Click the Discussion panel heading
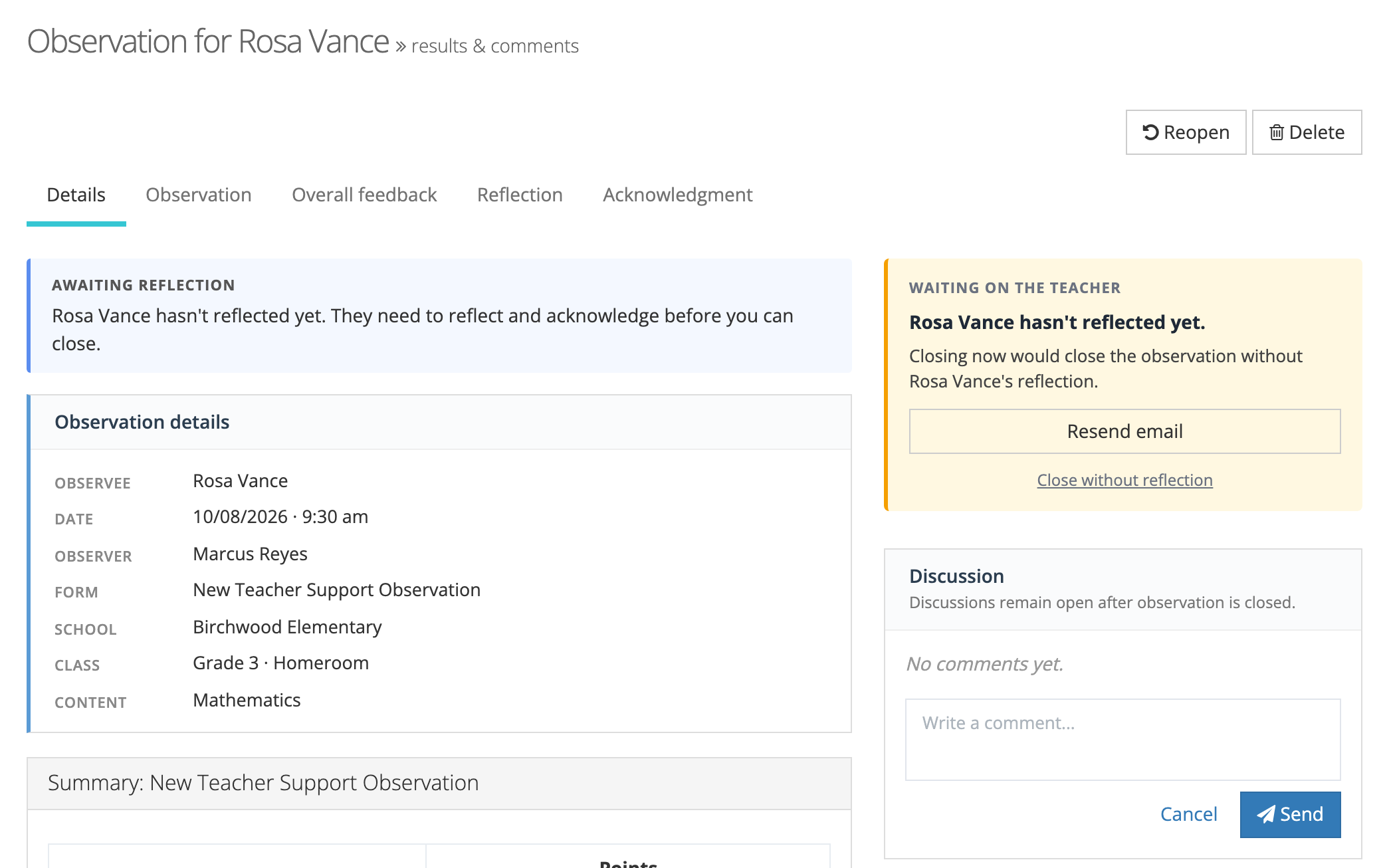 956,576
